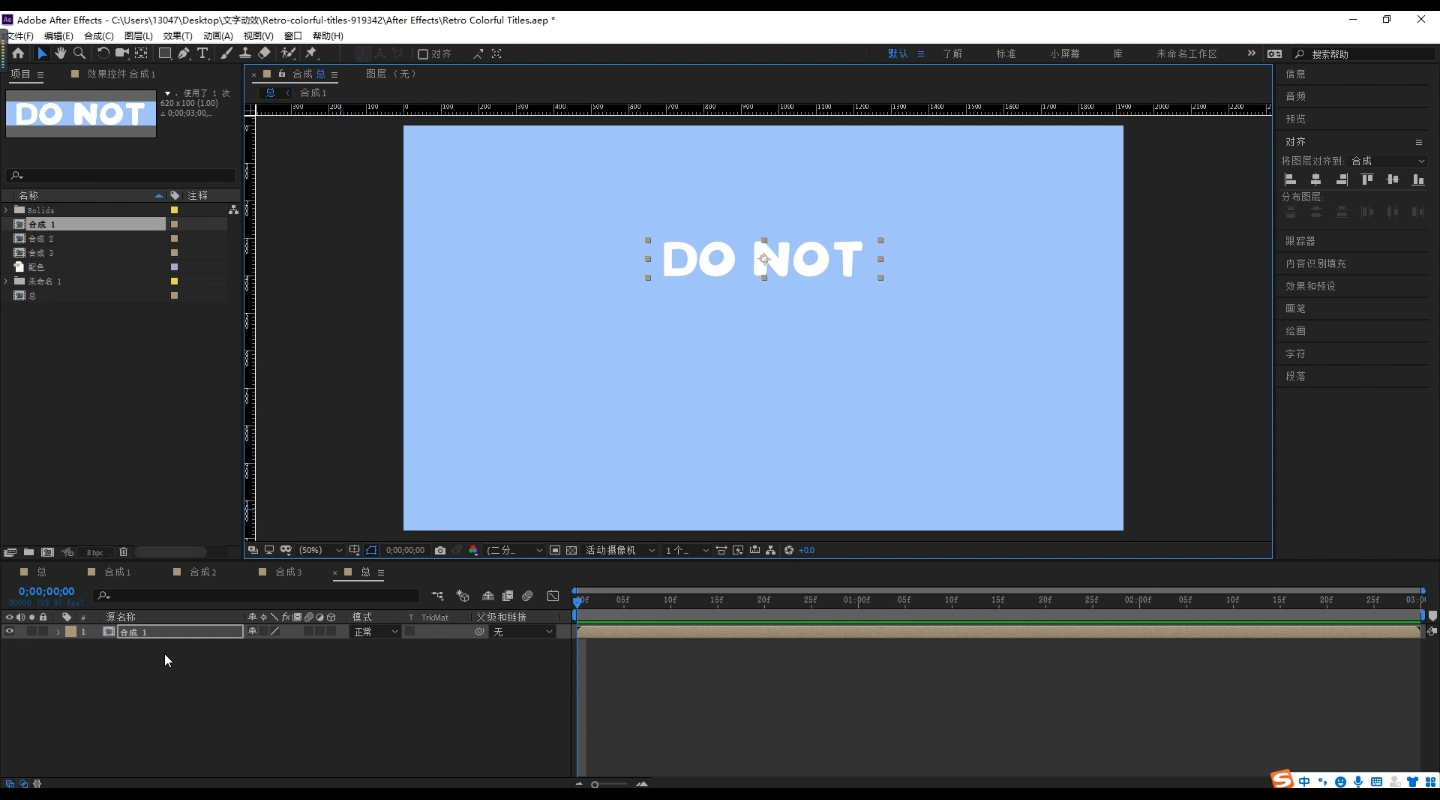Enable the 对齐 snapping checkbox

[x=423, y=54]
